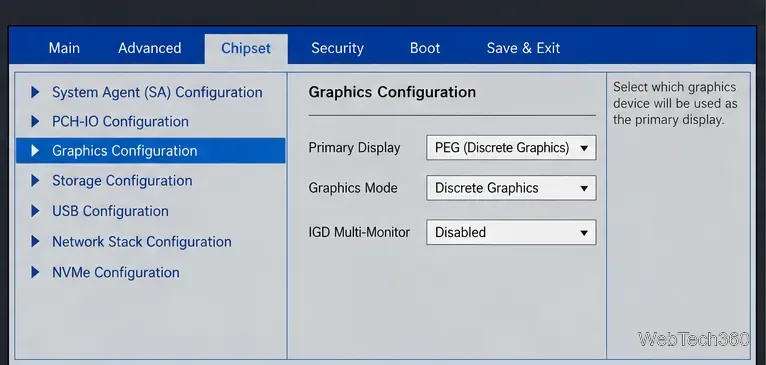
Task: Expand the Storage Configuration arrow
Action: coord(35,181)
